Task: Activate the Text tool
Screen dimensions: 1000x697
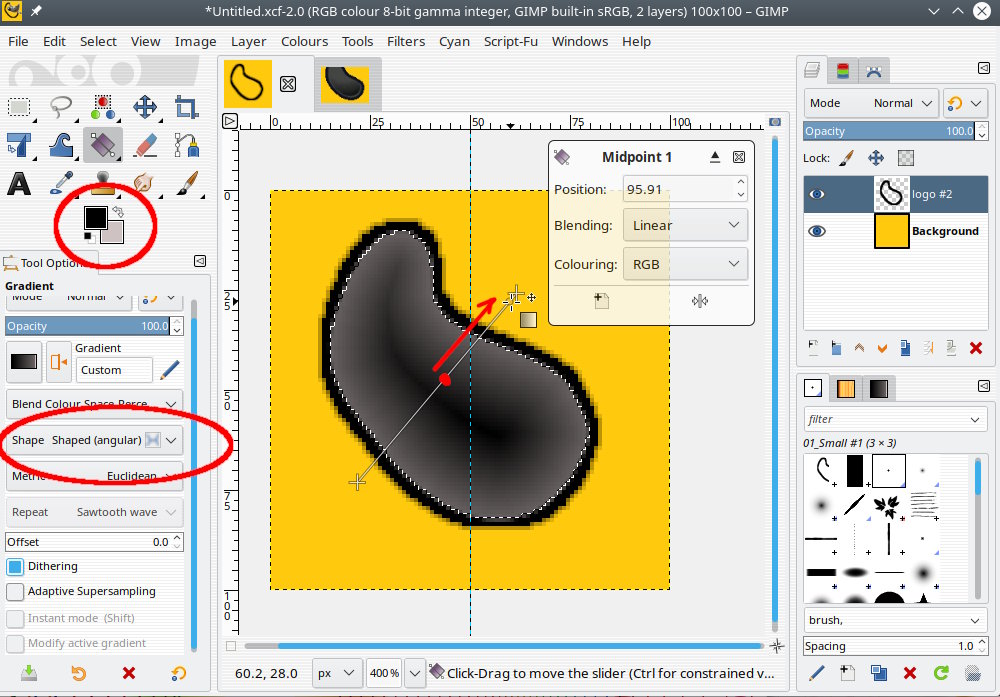Action: (x=19, y=183)
